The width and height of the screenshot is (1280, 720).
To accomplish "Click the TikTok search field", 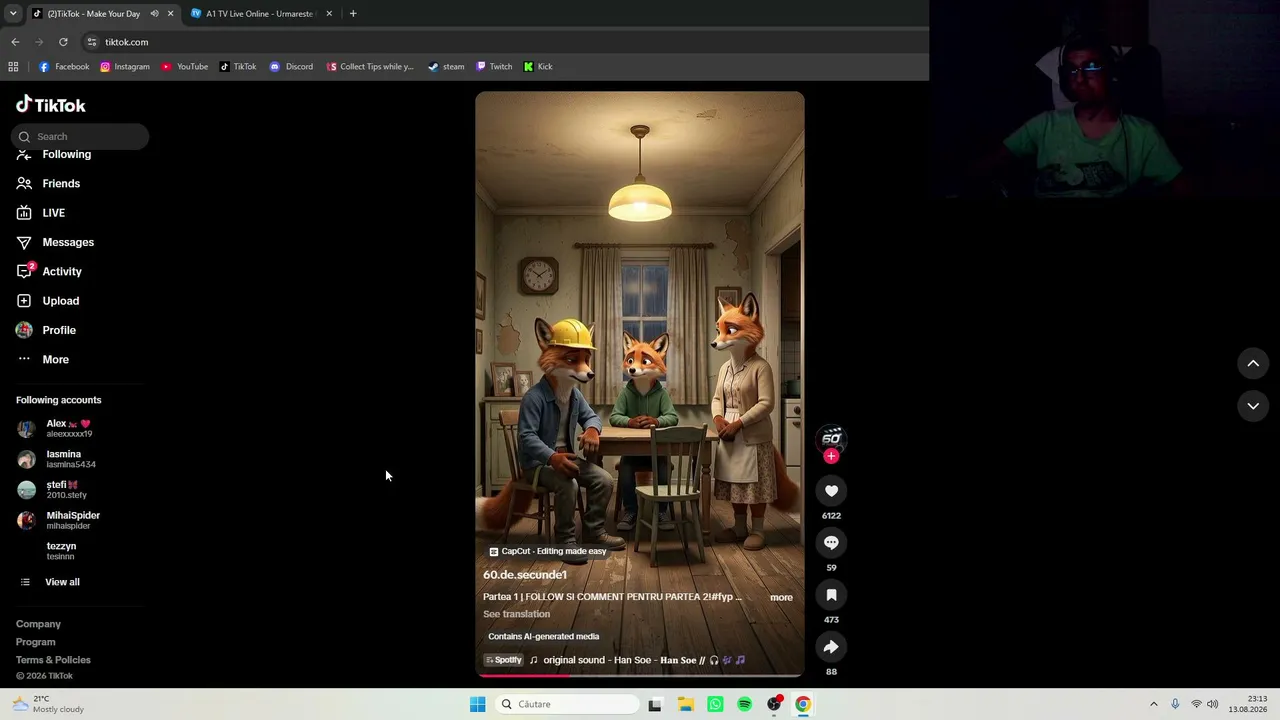I will coord(80,136).
